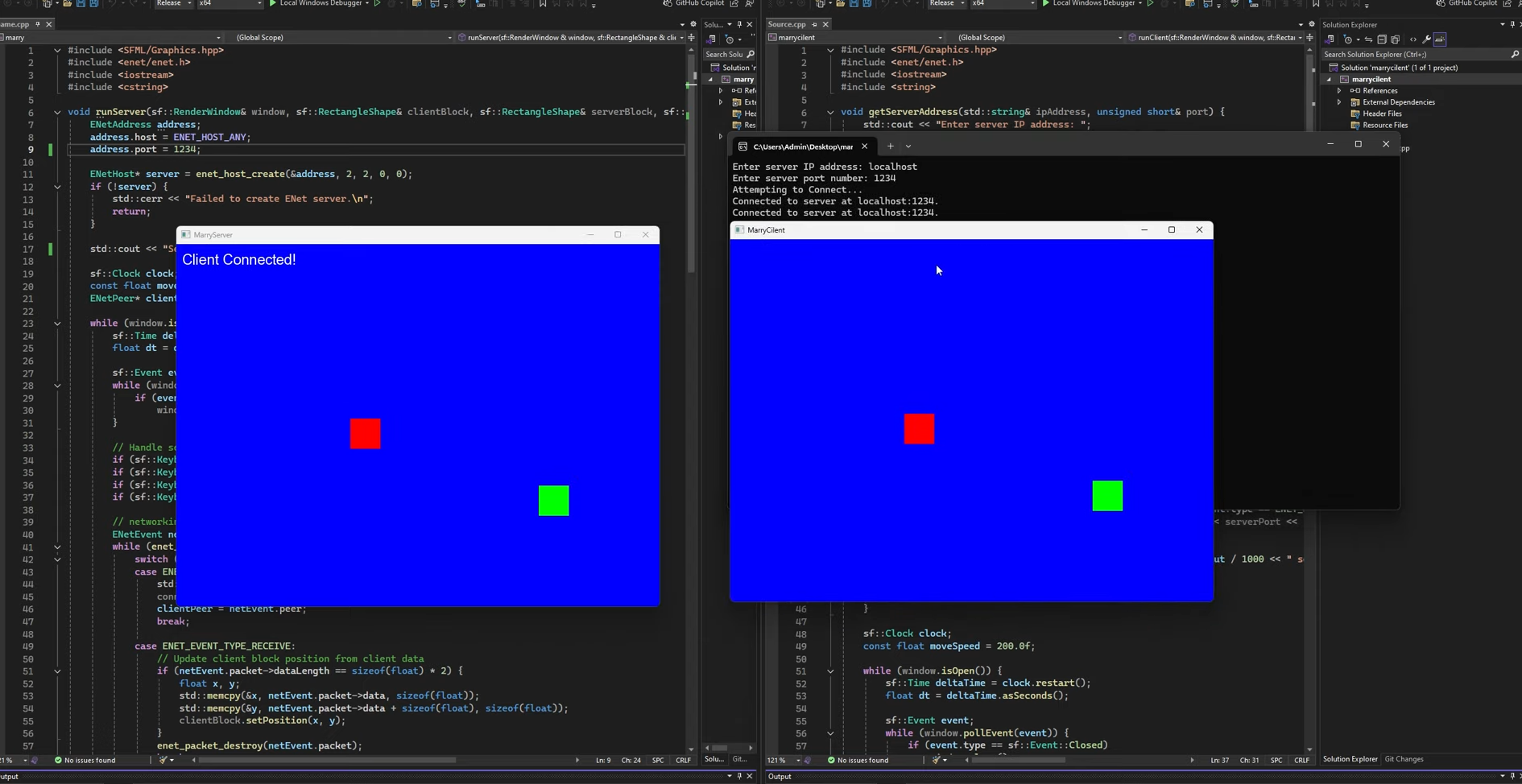Start Local Windows Debugger in right Visual Studio
1522x784 pixels.
[x=1091, y=4]
